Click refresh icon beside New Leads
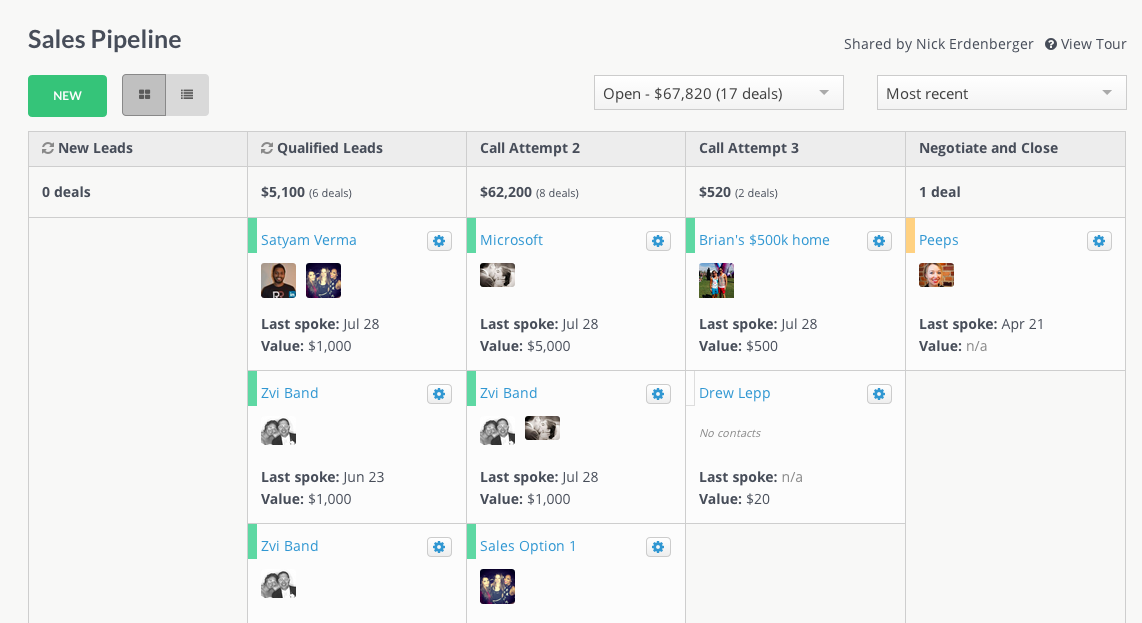1142x623 pixels. point(48,148)
